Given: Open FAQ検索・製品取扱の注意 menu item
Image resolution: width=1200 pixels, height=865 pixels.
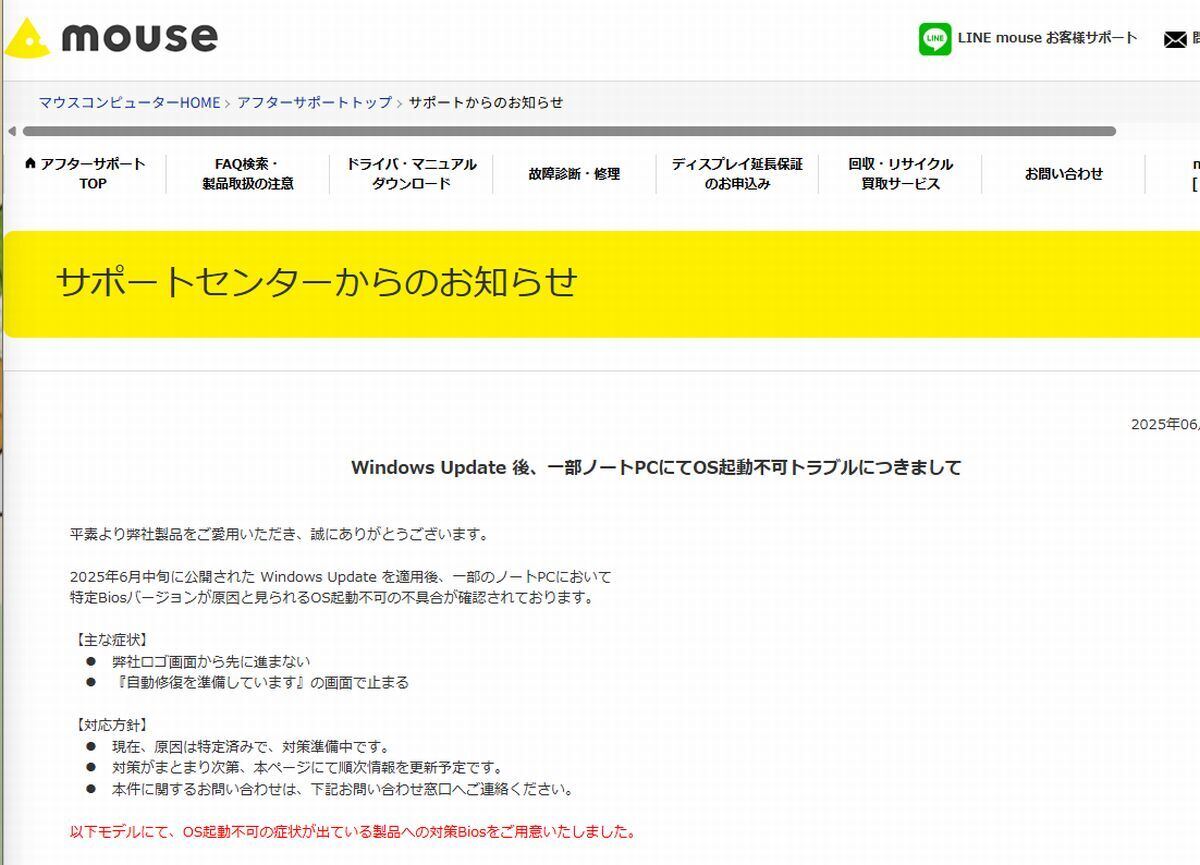Looking at the screenshot, I should click(x=247, y=173).
